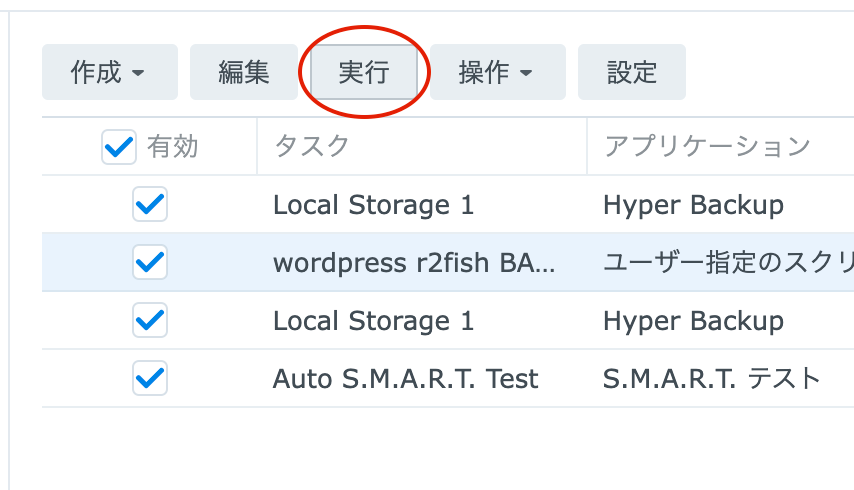Select the Auto S.M.A.R.T. Test task
The width and height of the screenshot is (854, 490).
coord(405,378)
